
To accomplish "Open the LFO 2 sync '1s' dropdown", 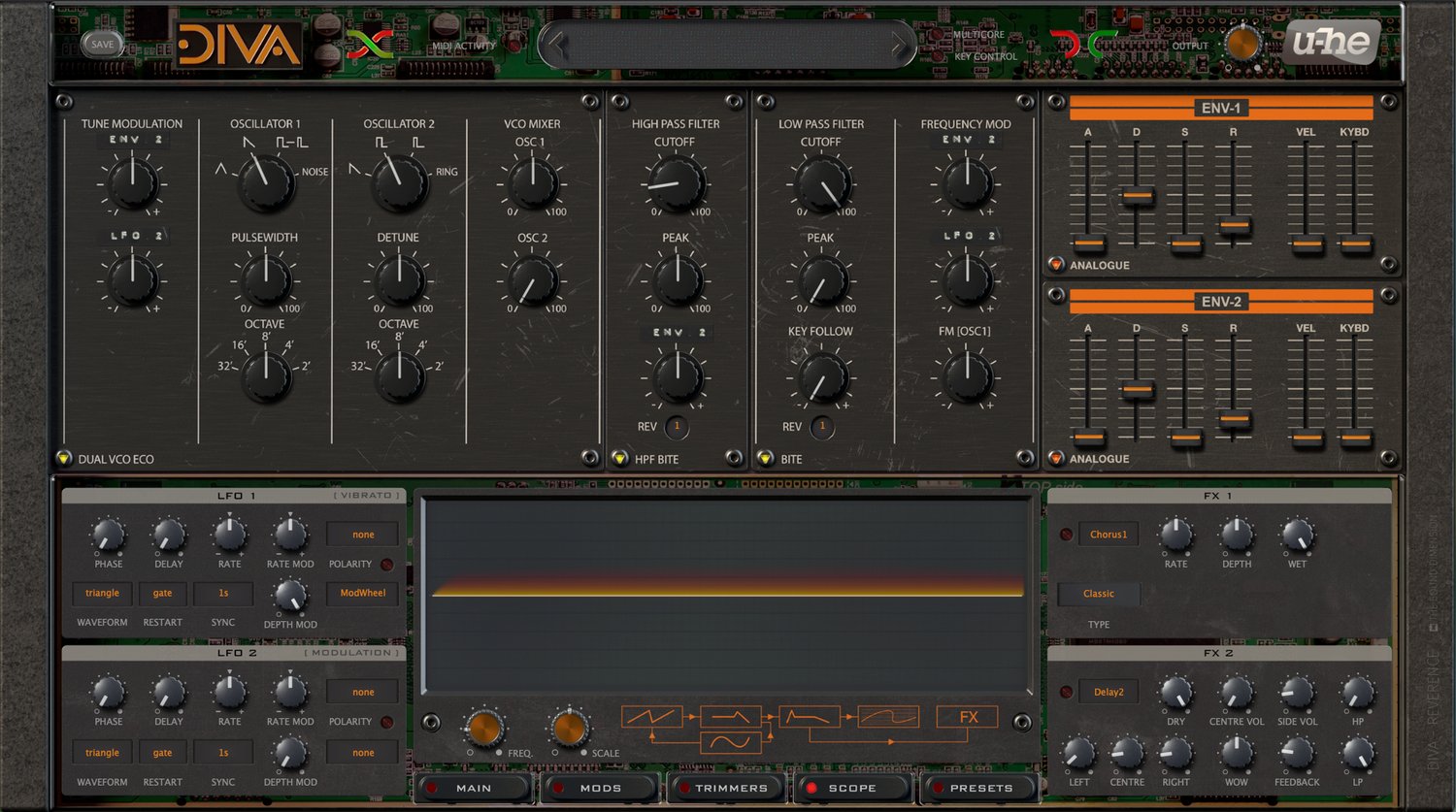I will (x=223, y=753).
